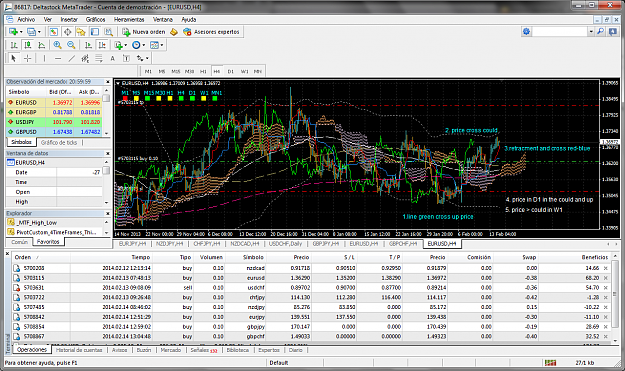Expand the new chart dropdown arrow
This screenshot has height=371, width=625.
coord(21,31)
